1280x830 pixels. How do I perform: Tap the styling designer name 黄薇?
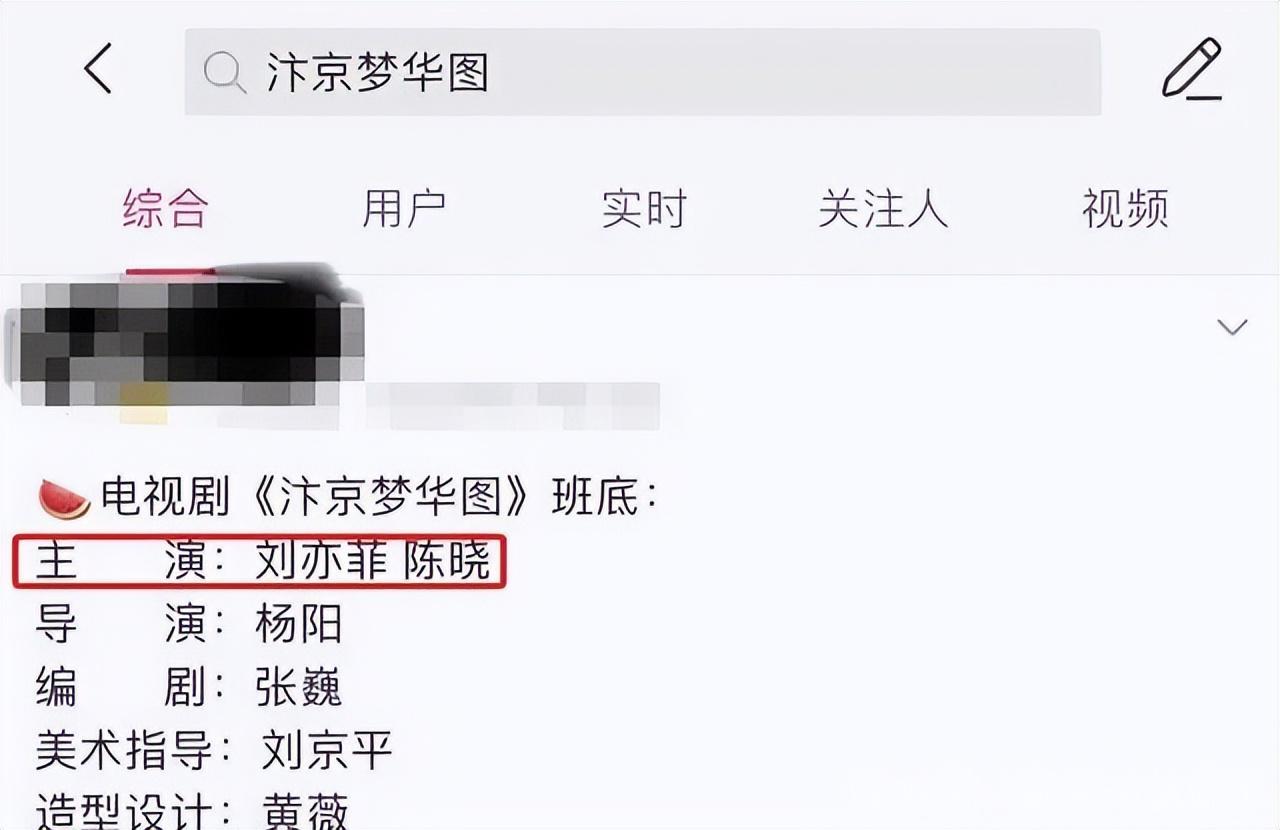[x=305, y=812]
